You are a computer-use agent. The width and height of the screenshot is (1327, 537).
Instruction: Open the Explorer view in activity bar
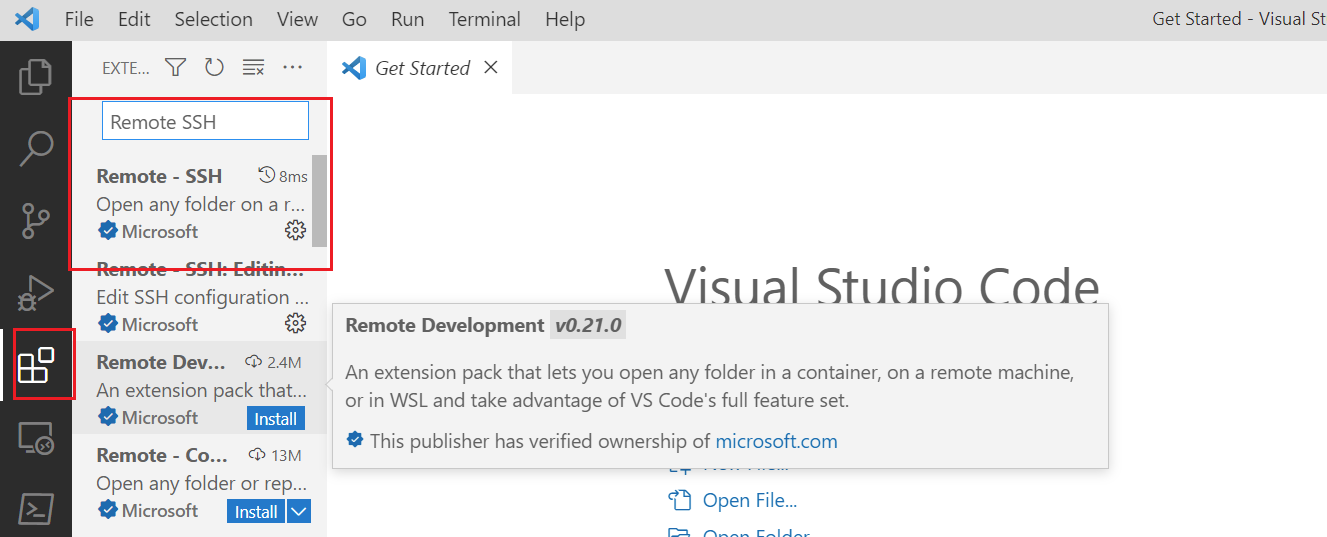pyautogui.click(x=36, y=77)
